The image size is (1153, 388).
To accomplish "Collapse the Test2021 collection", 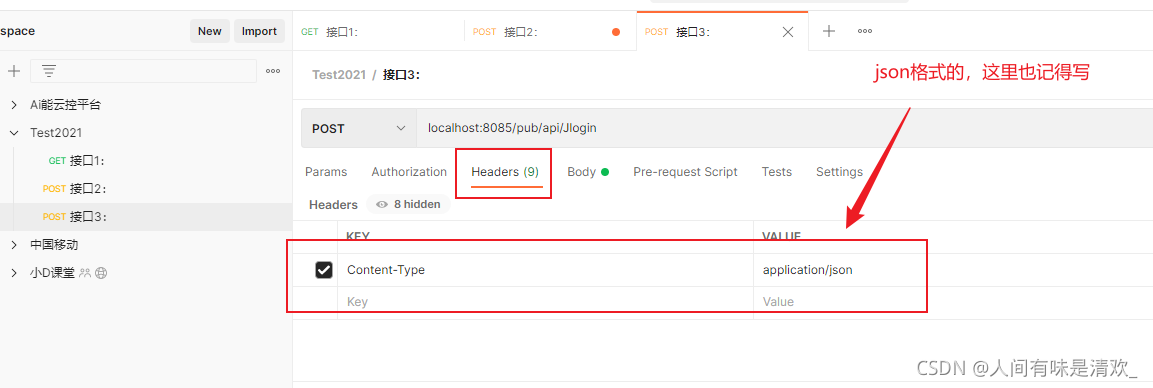I will click(x=13, y=133).
